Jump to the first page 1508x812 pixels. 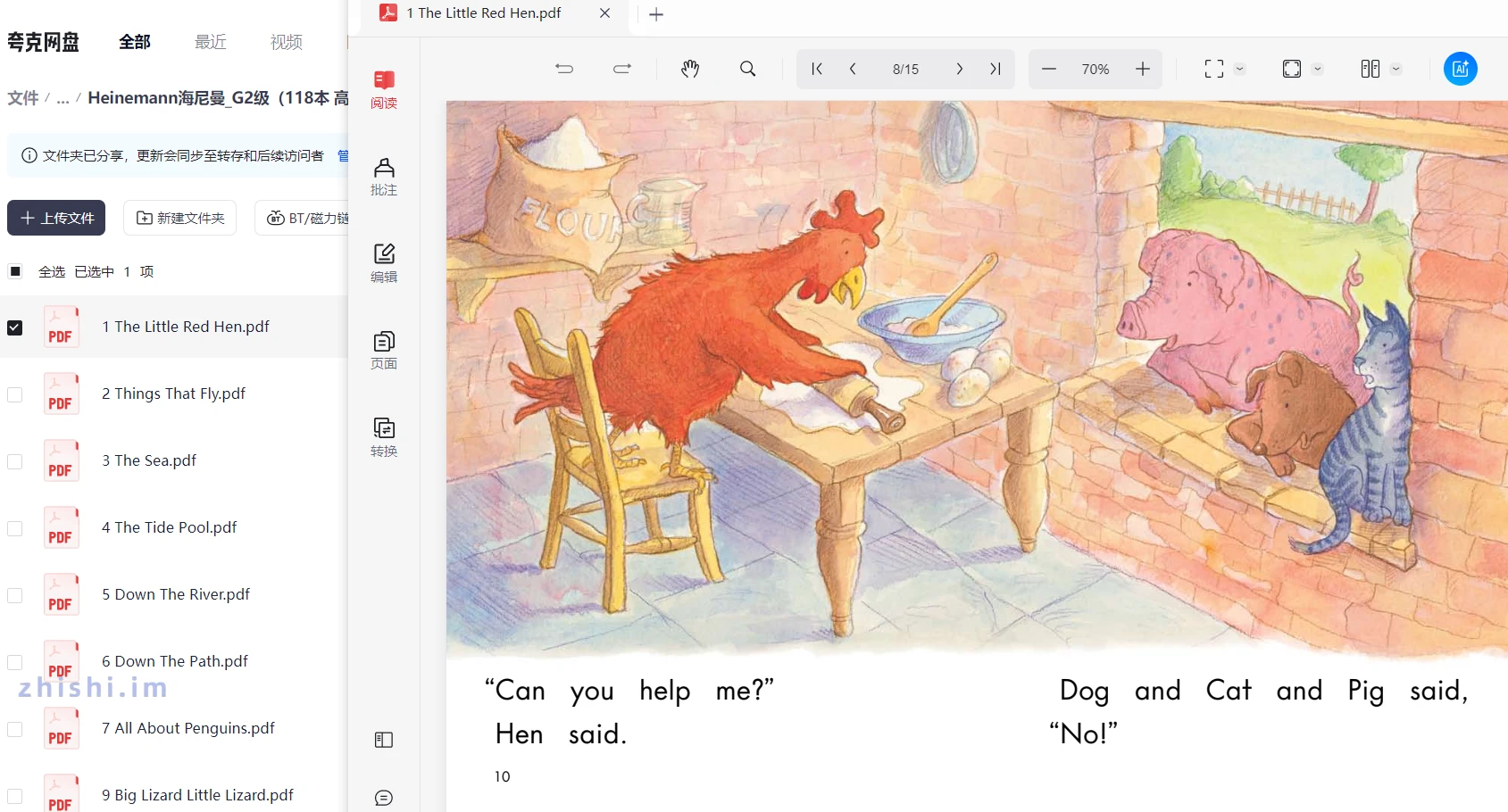(x=817, y=69)
